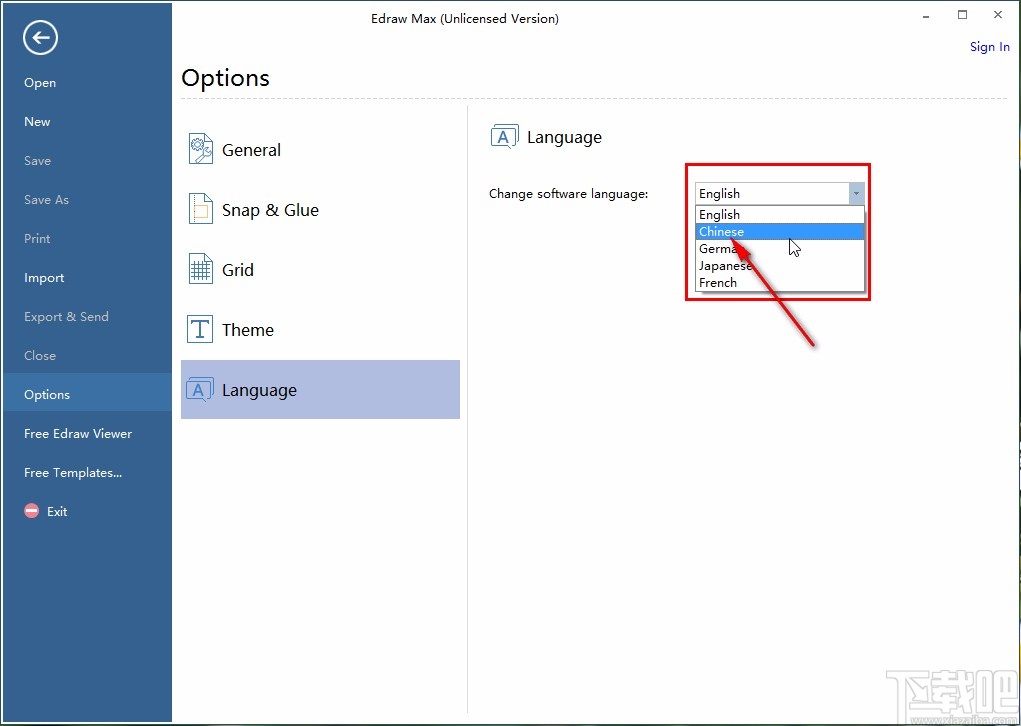Viewport: 1021px width, 726px height.
Task: Click the Language heading icon in right pane
Action: (504, 137)
